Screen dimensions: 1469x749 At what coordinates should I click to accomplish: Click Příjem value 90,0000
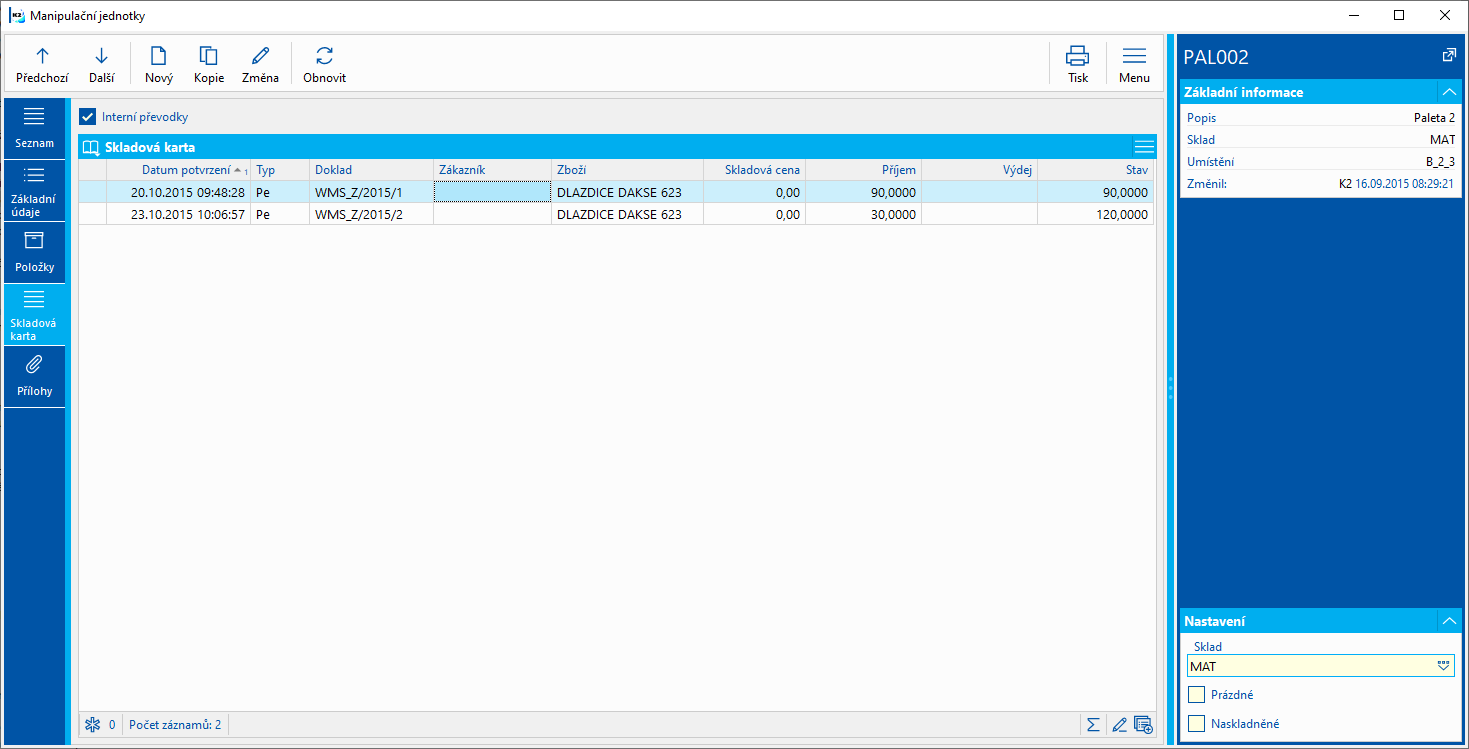[863, 192]
